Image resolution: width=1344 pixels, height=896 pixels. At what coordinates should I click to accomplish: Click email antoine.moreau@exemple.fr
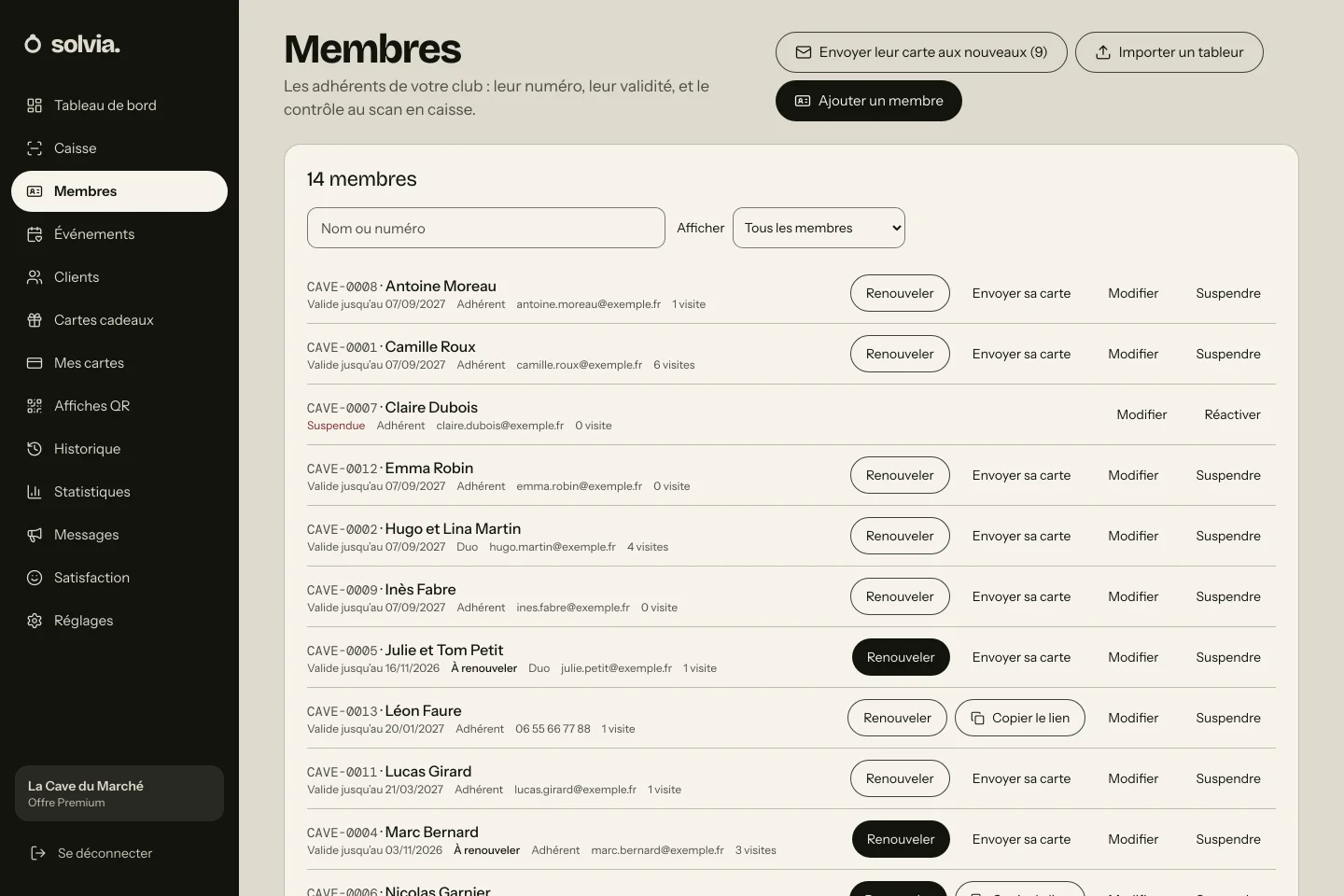point(589,304)
